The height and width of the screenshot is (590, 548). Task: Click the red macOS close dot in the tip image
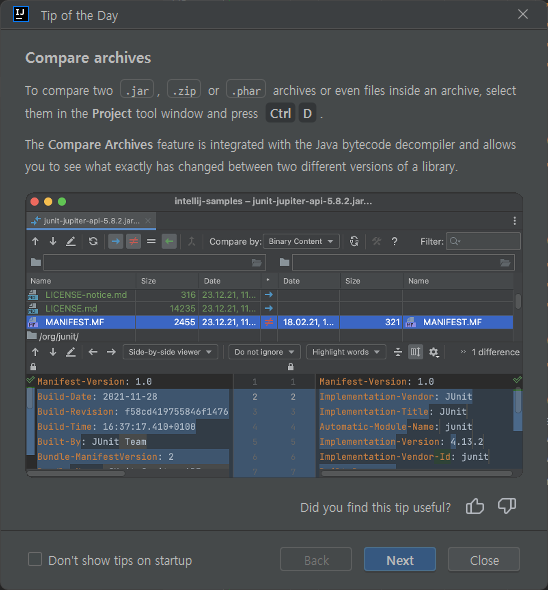point(35,202)
